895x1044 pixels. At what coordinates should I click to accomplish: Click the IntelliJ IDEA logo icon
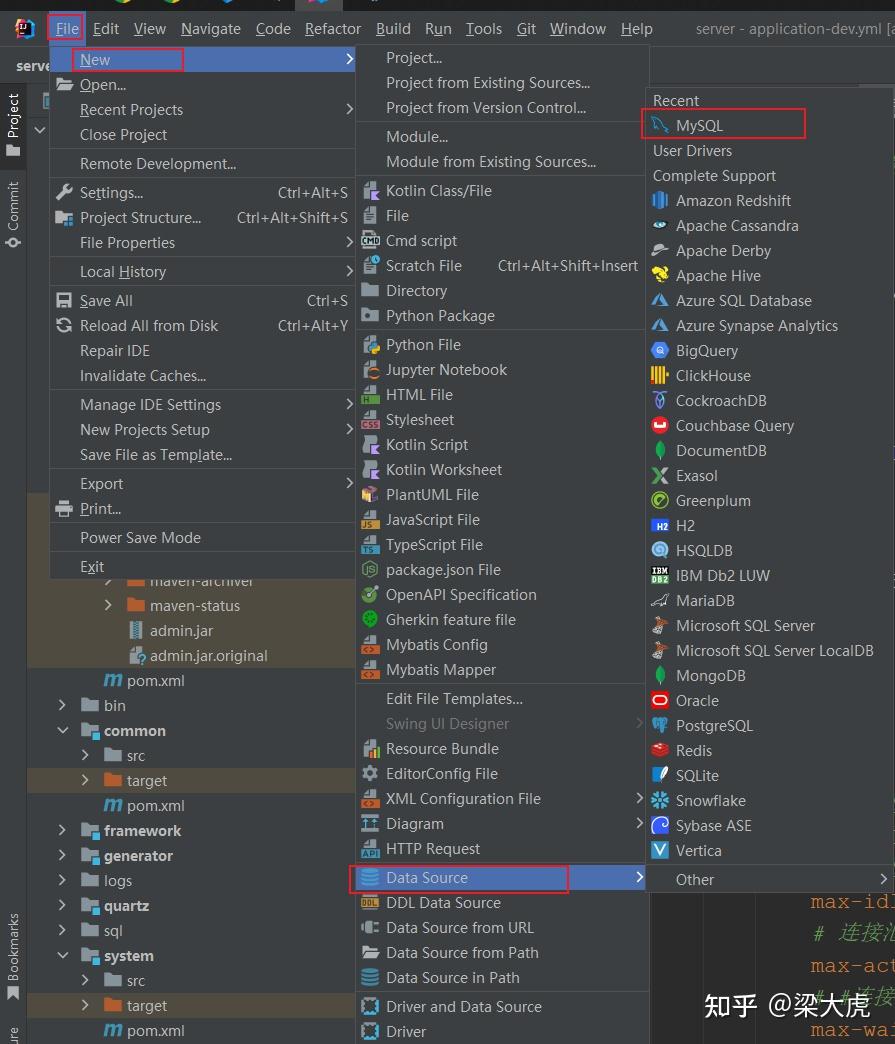coord(25,28)
